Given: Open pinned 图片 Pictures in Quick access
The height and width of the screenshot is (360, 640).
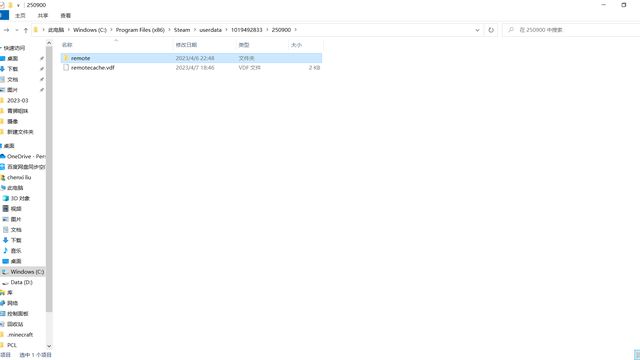Looking at the screenshot, I should point(13,90).
